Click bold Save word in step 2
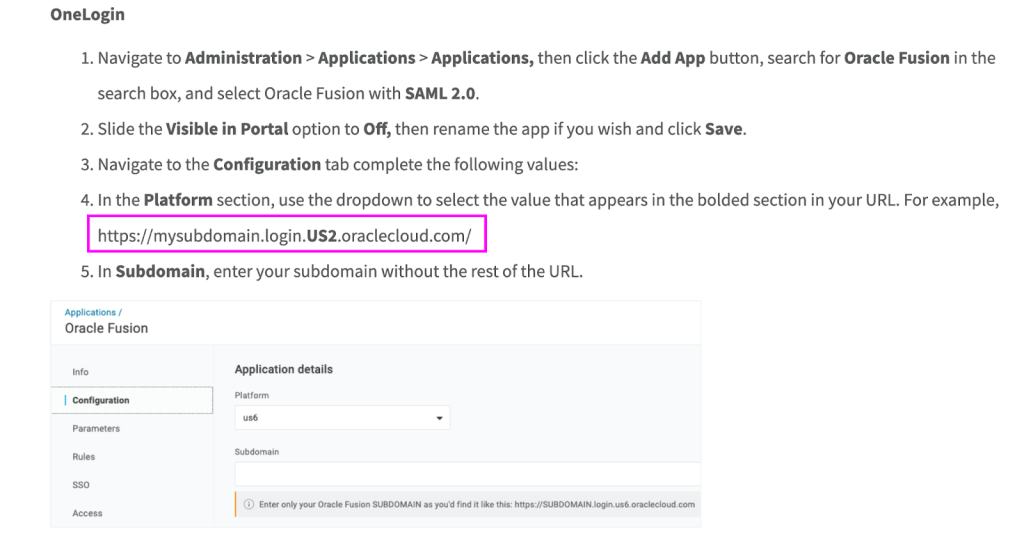Screen dimensions: 1024x534 point(723,129)
